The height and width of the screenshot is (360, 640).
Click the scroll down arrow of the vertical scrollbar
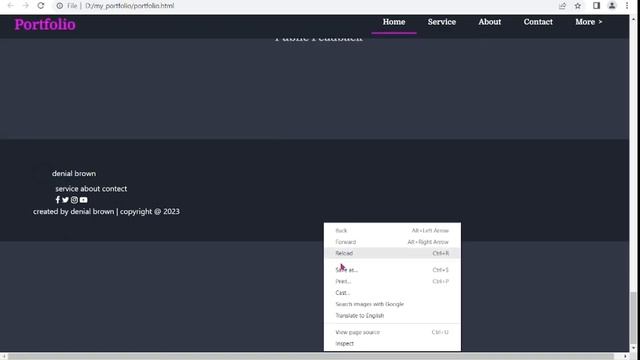(x=633, y=349)
